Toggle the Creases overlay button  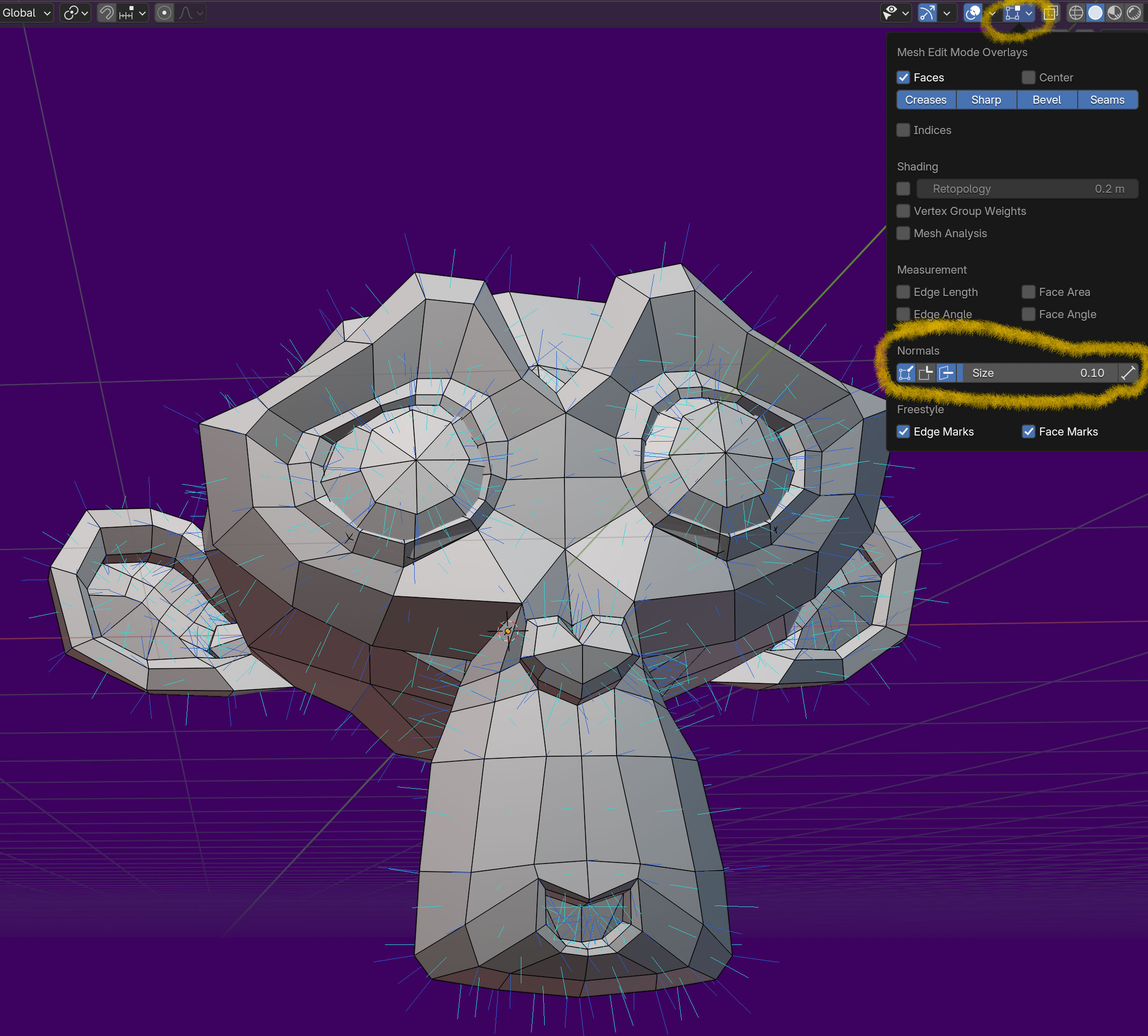coord(926,100)
